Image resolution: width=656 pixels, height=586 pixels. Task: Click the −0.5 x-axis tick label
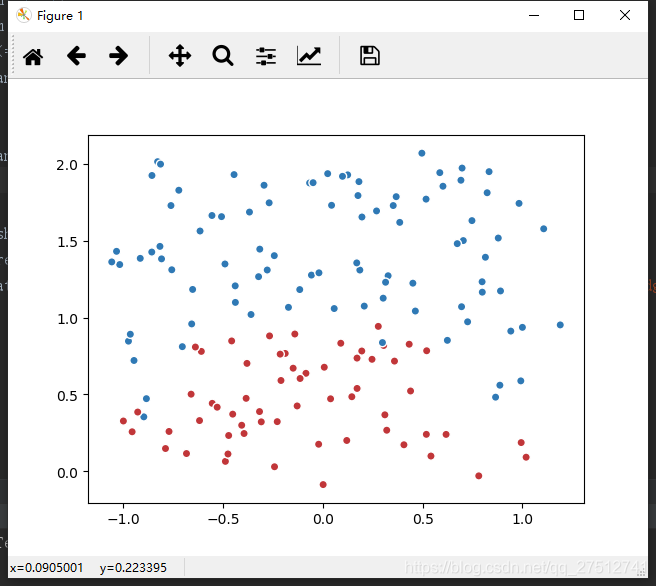[223, 519]
